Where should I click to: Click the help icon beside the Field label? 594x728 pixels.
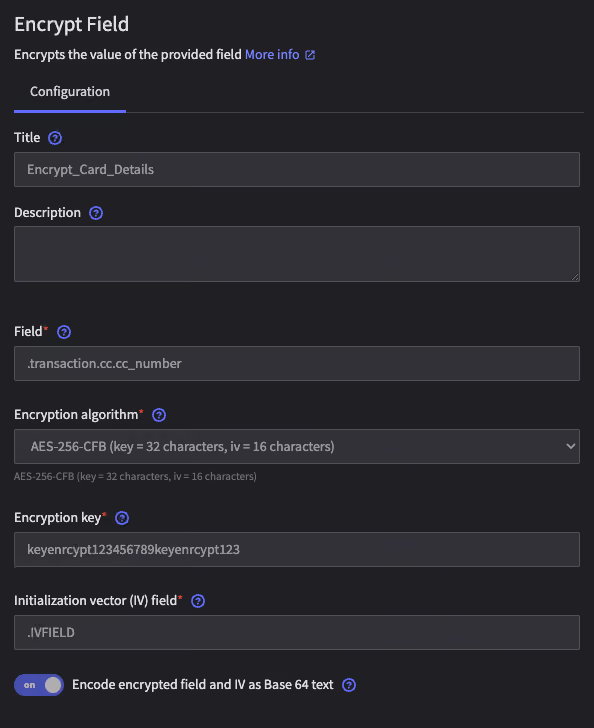pos(64,332)
